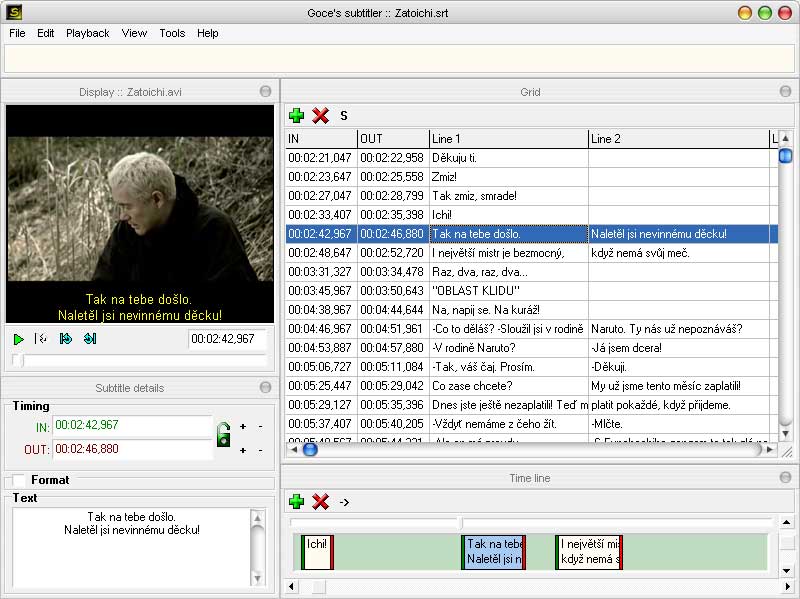This screenshot has height=599, width=800.
Task: Click the step playback icon beside play
Action: pos(41,339)
